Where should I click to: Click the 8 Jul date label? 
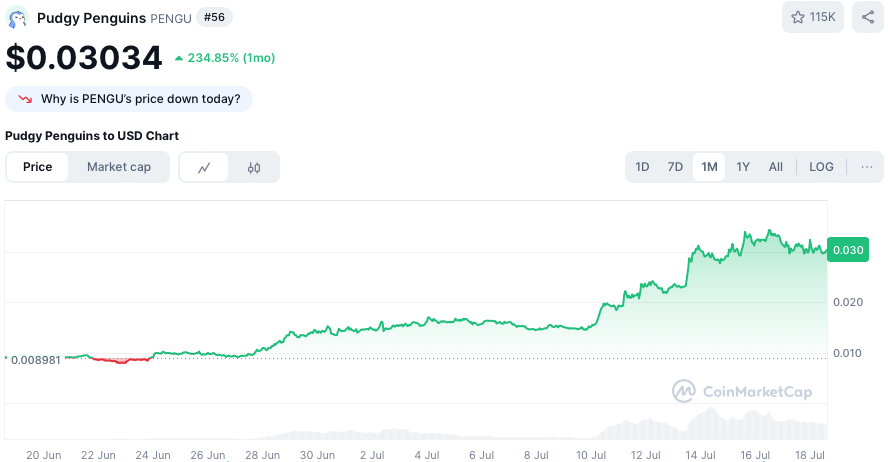pyautogui.click(x=536, y=455)
